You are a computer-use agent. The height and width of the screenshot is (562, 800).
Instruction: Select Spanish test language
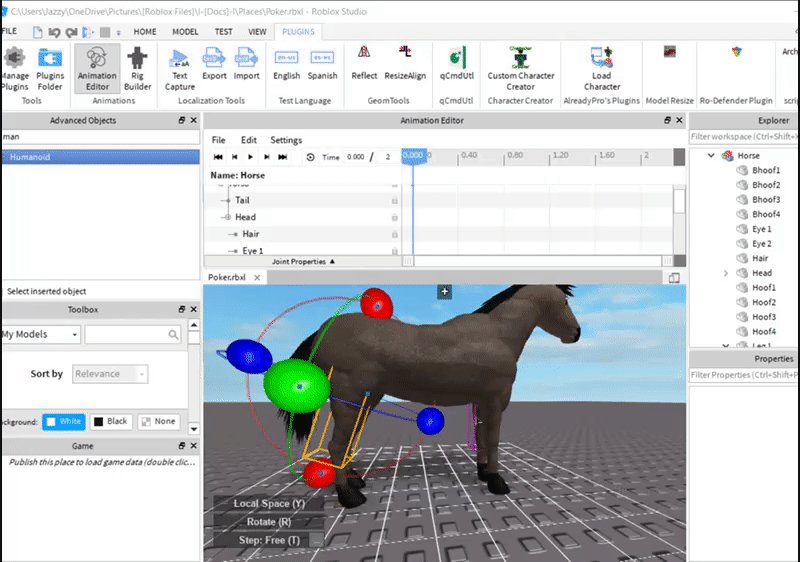click(x=322, y=63)
